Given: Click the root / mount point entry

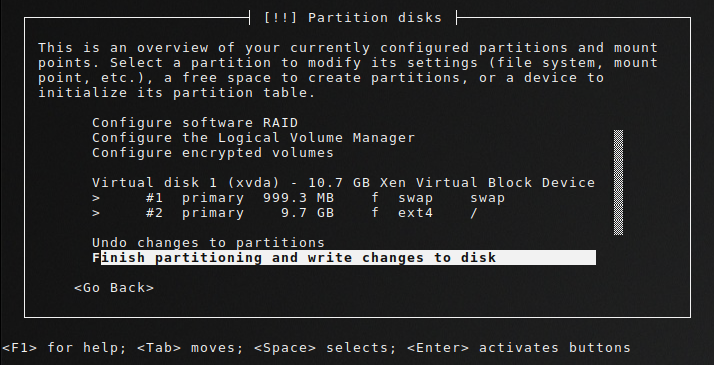Looking at the screenshot, I should point(474,213).
